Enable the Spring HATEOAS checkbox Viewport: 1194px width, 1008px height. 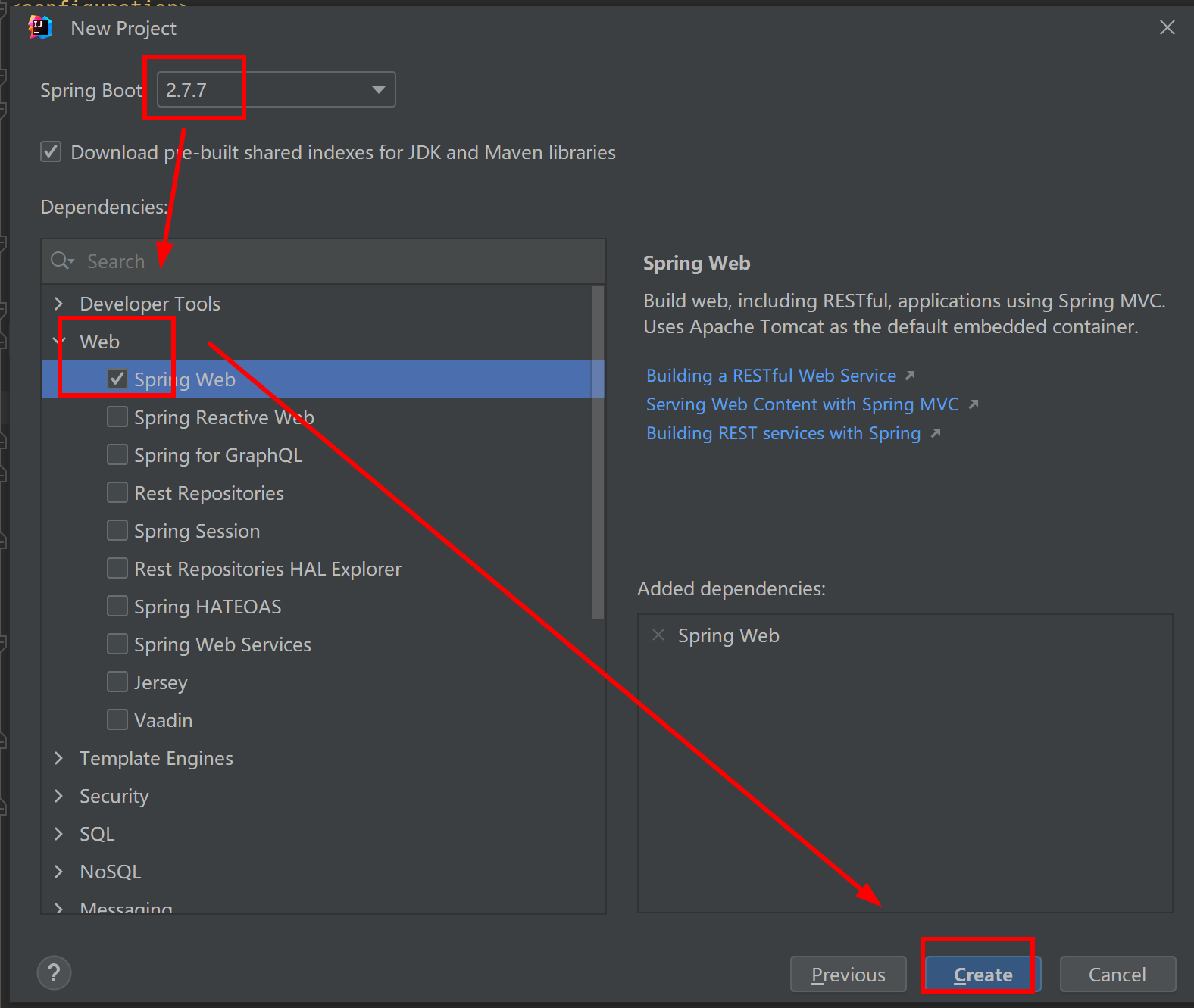[x=117, y=606]
